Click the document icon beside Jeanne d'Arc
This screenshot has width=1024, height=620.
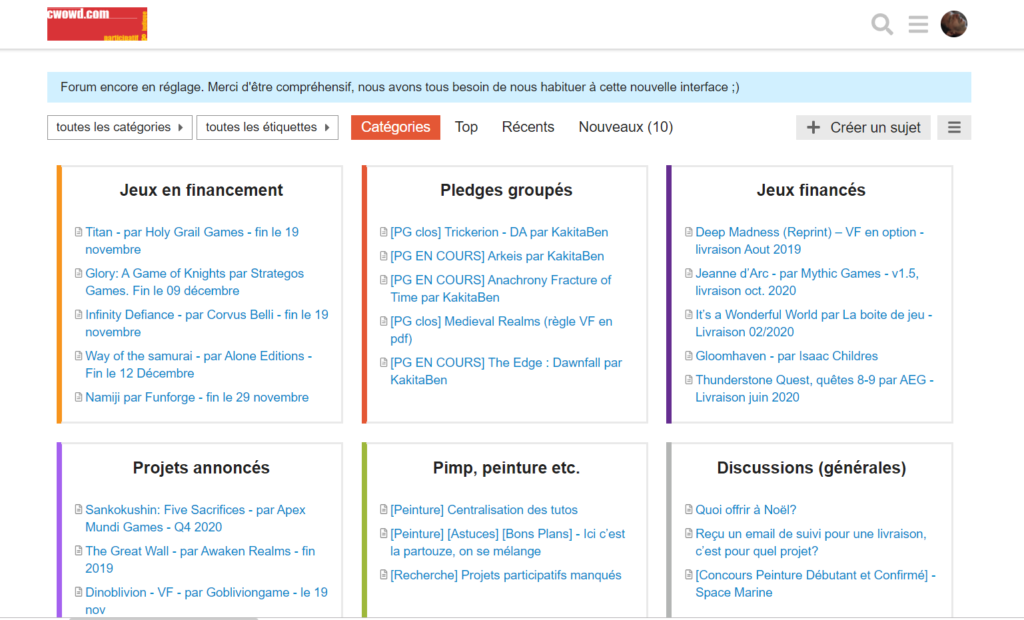point(688,273)
